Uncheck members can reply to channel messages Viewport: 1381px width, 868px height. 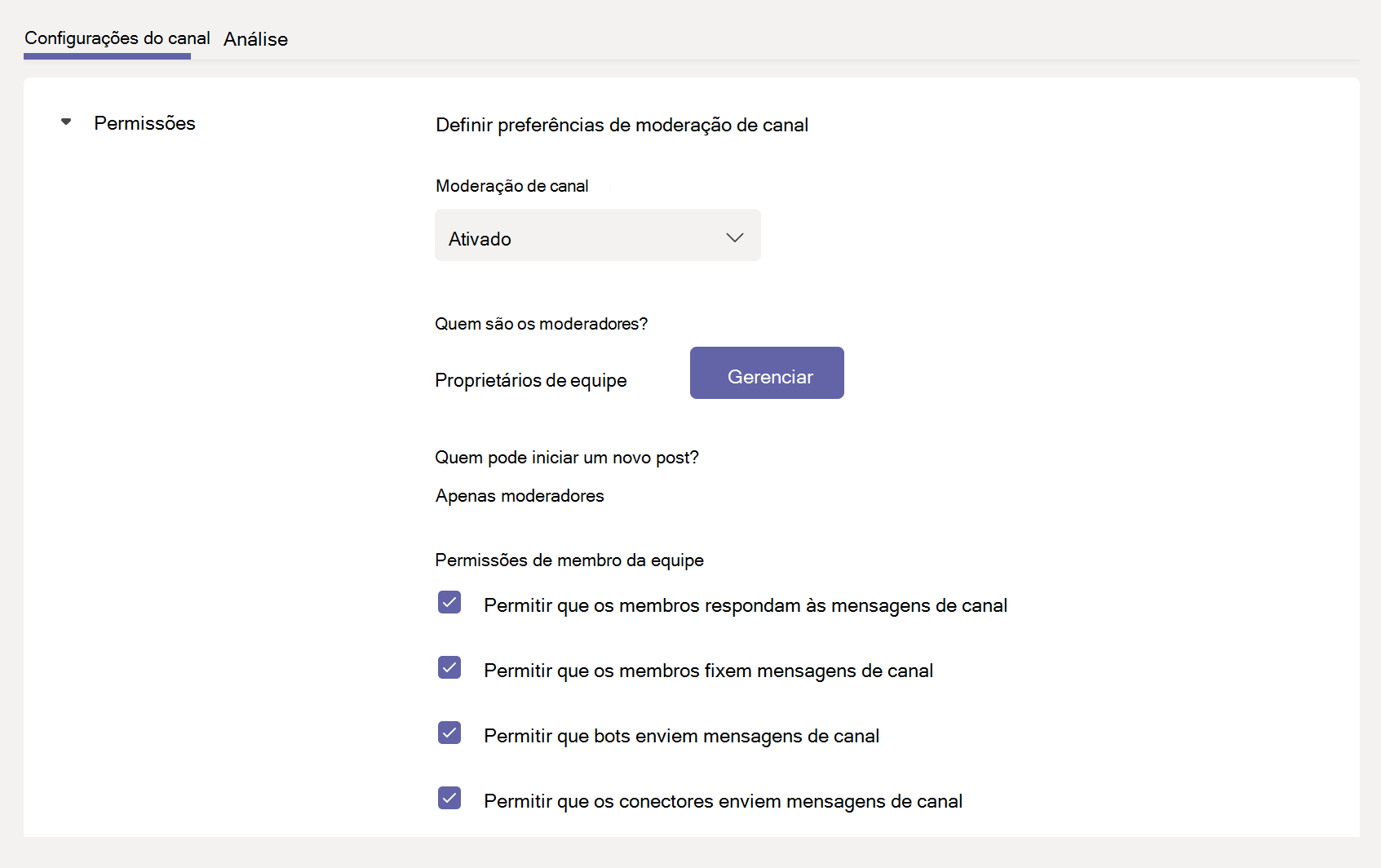[x=449, y=602]
